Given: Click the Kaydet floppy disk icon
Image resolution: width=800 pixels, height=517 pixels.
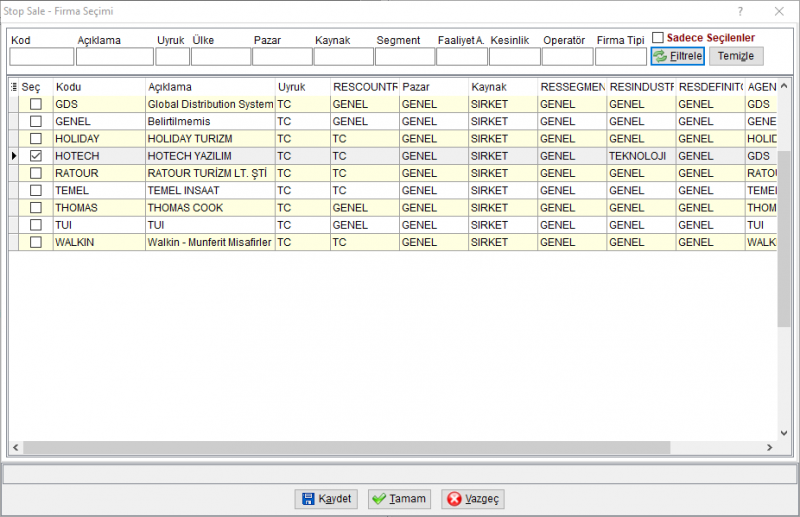Looking at the screenshot, I should click(308, 499).
